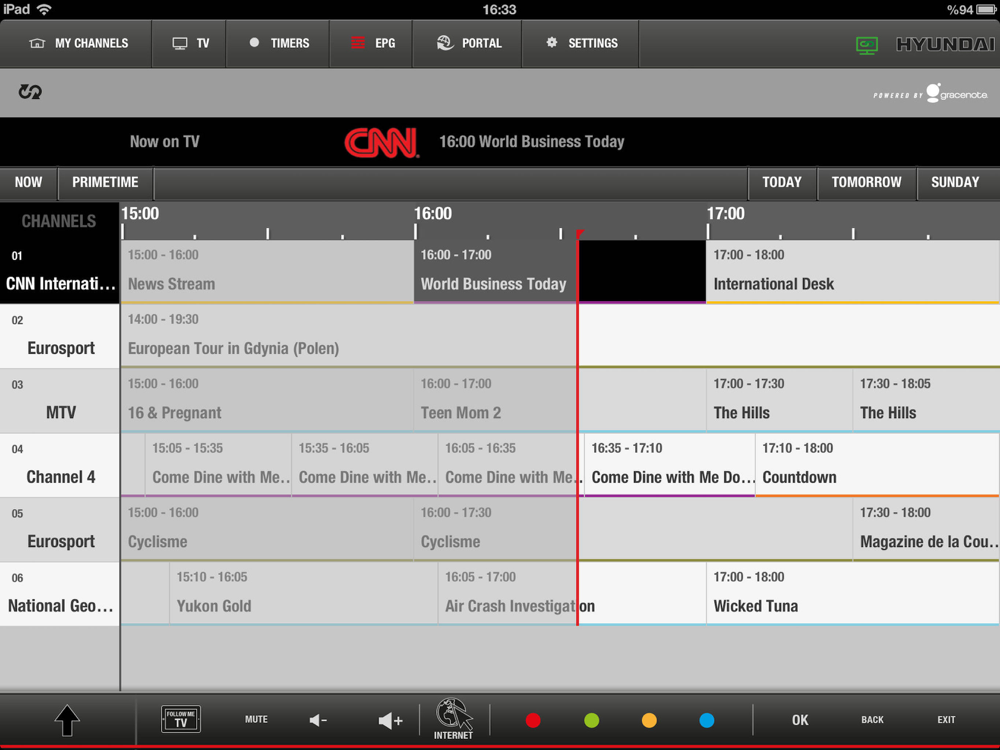Tap the 17:00 hour label on timeline
Screen dimensions: 1000x750
(x=726, y=214)
